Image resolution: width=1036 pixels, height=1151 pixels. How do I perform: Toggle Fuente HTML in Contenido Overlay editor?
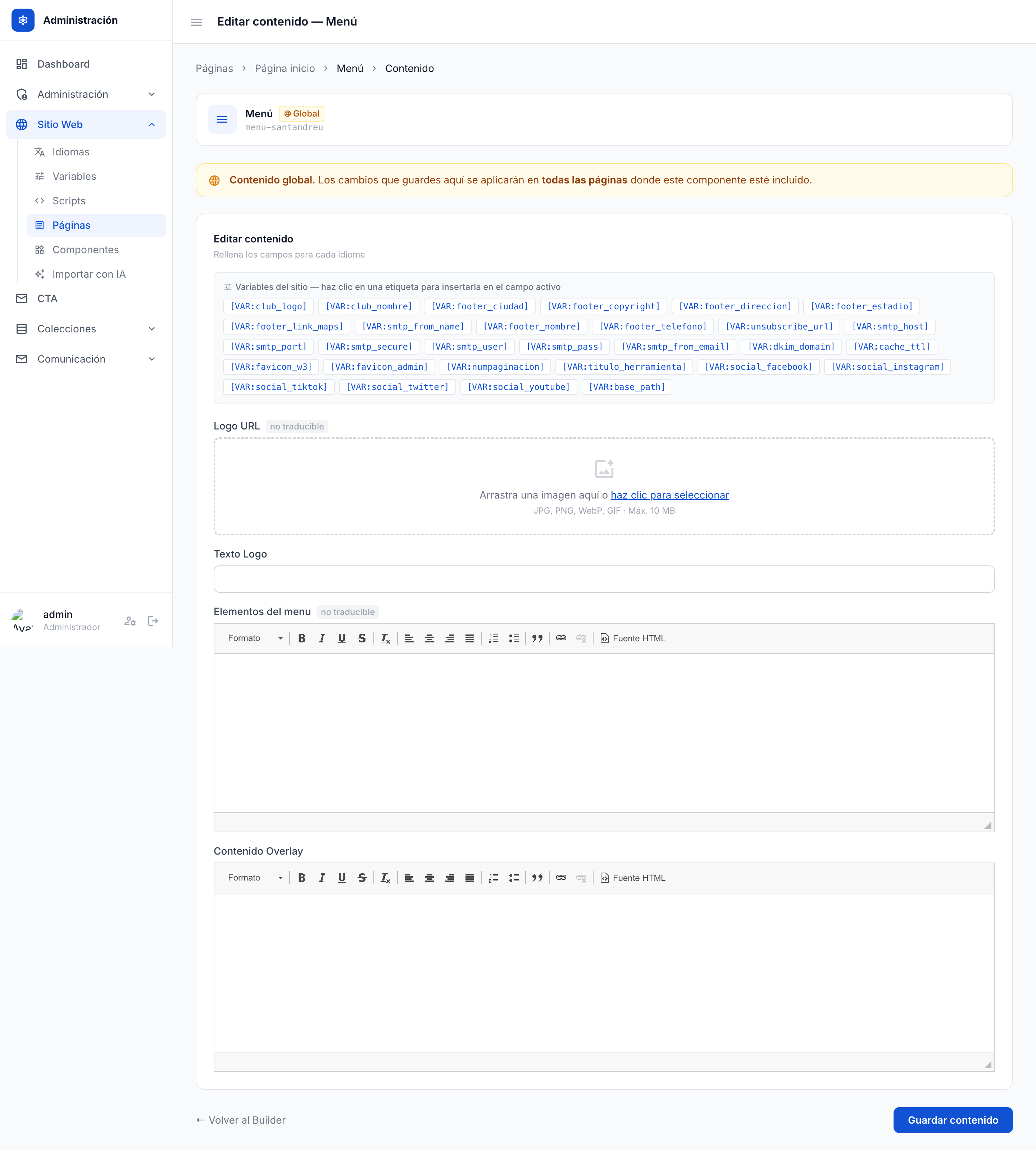pyautogui.click(x=632, y=878)
